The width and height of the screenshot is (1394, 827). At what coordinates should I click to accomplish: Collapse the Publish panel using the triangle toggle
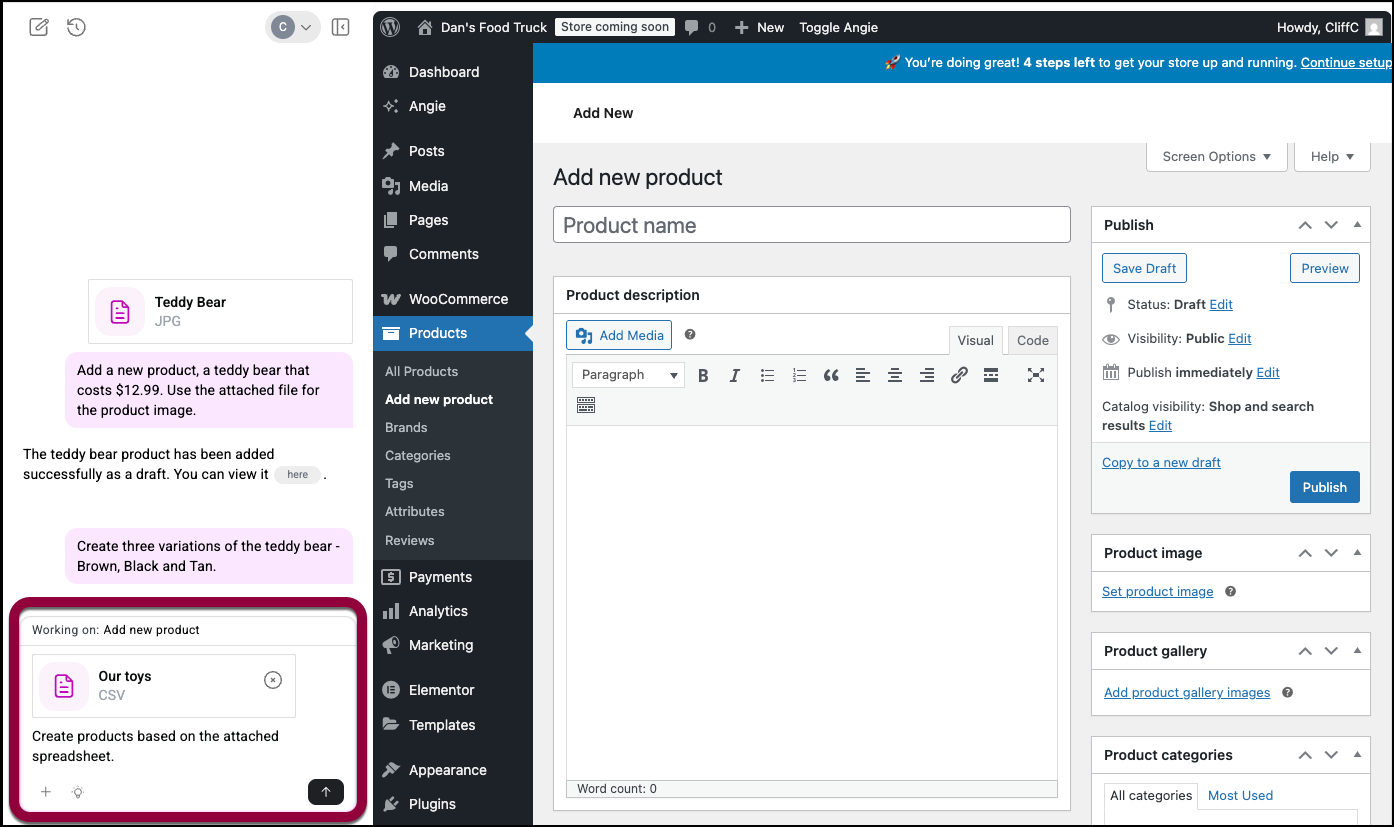point(1357,225)
